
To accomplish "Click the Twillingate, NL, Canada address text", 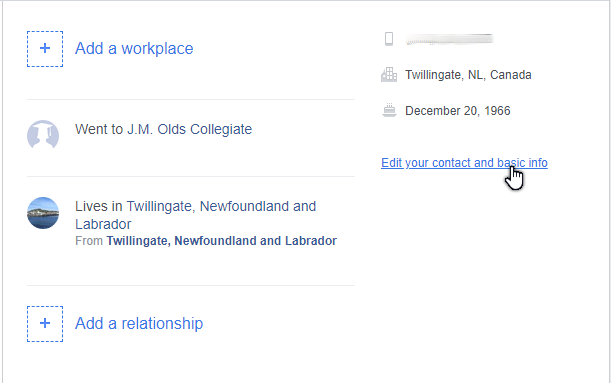I will coord(468,75).
